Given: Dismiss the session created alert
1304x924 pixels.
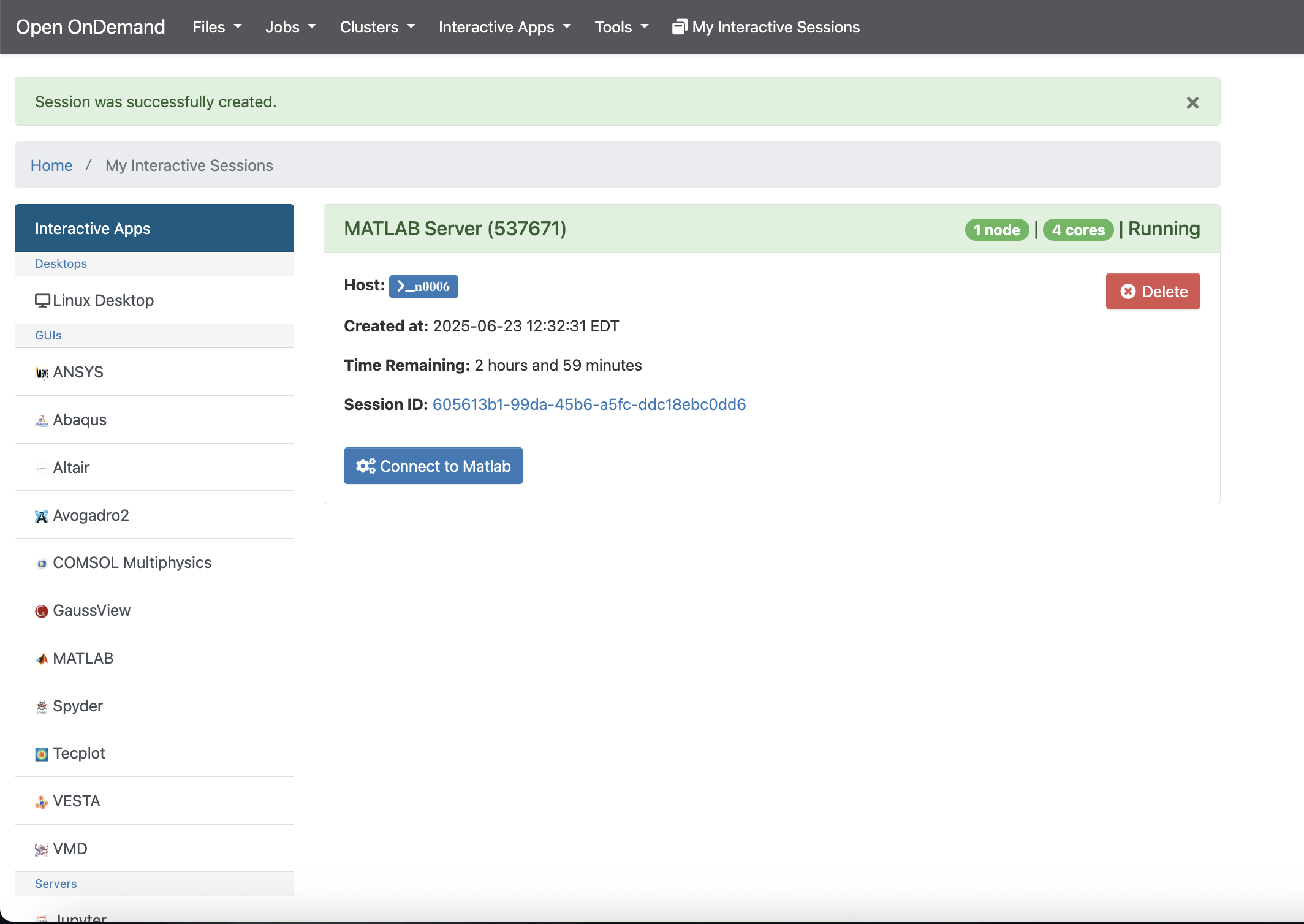Looking at the screenshot, I should pyautogui.click(x=1192, y=102).
